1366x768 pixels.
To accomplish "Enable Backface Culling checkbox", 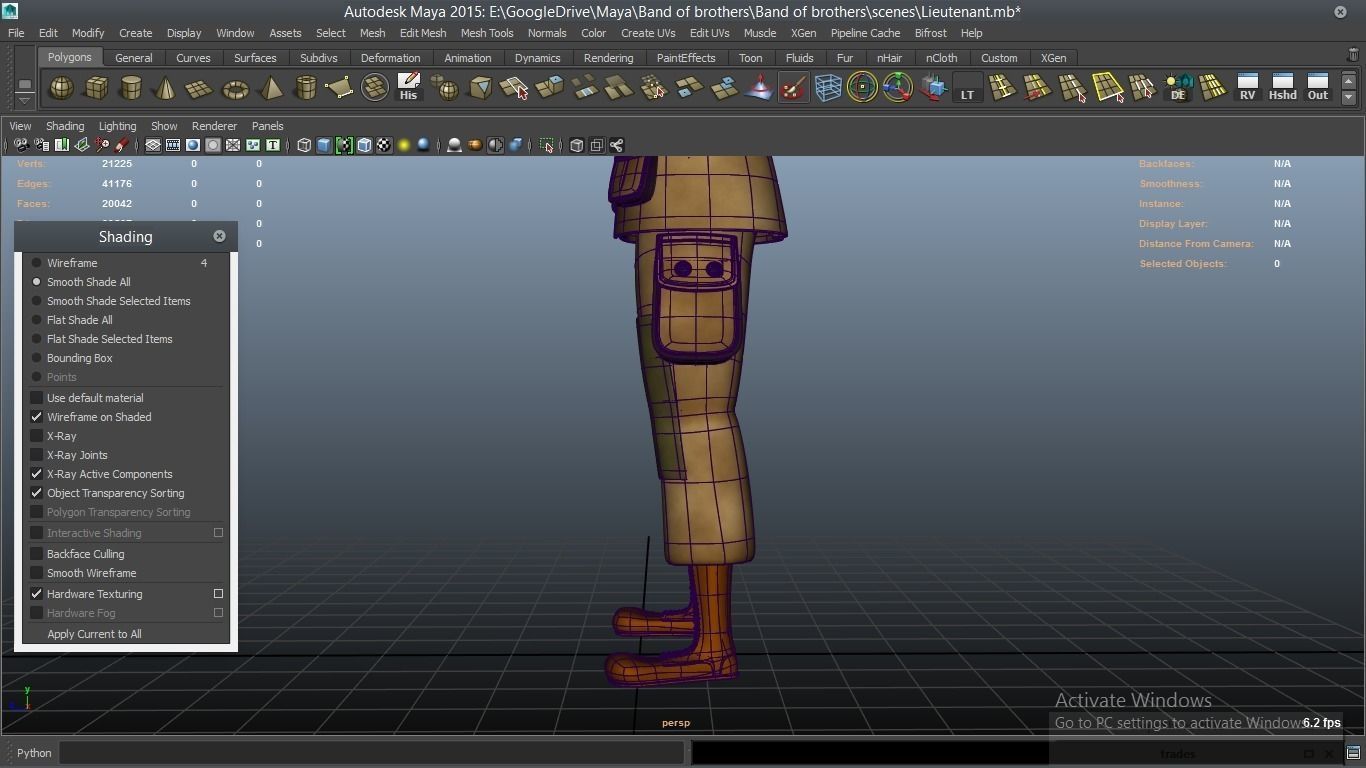I will [x=36, y=554].
